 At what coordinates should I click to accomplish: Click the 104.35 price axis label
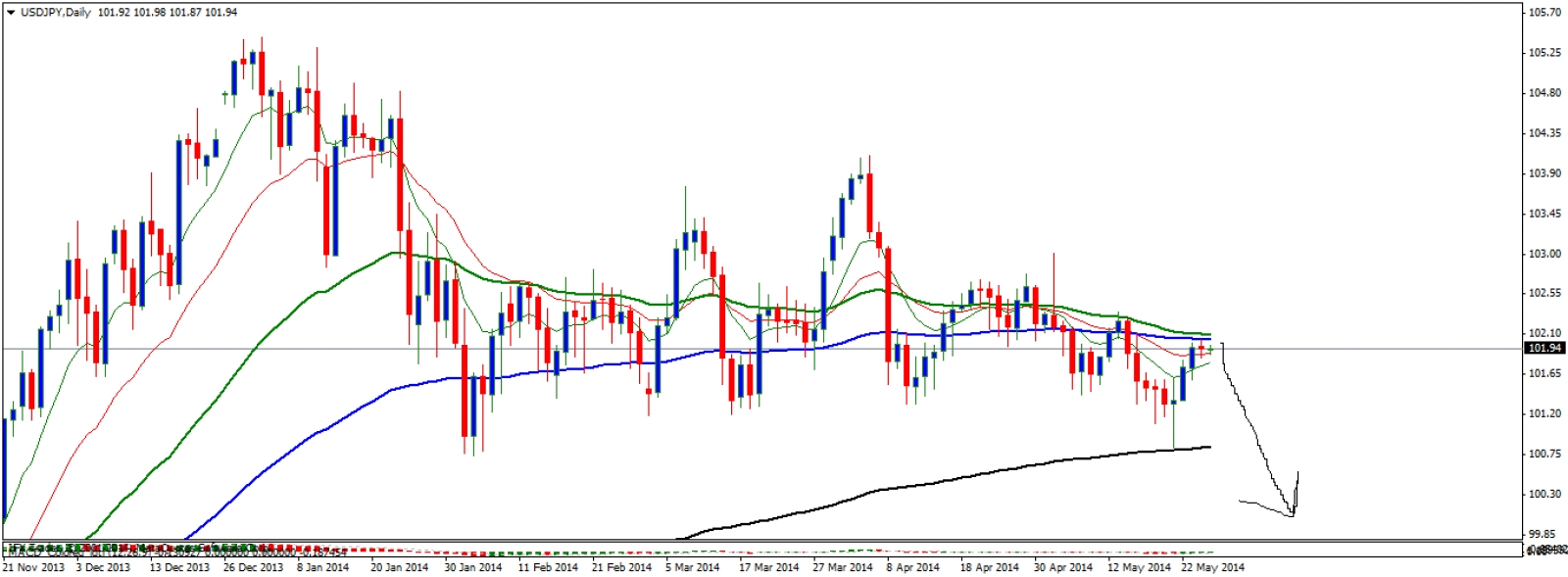click(x=1544, y=133)
